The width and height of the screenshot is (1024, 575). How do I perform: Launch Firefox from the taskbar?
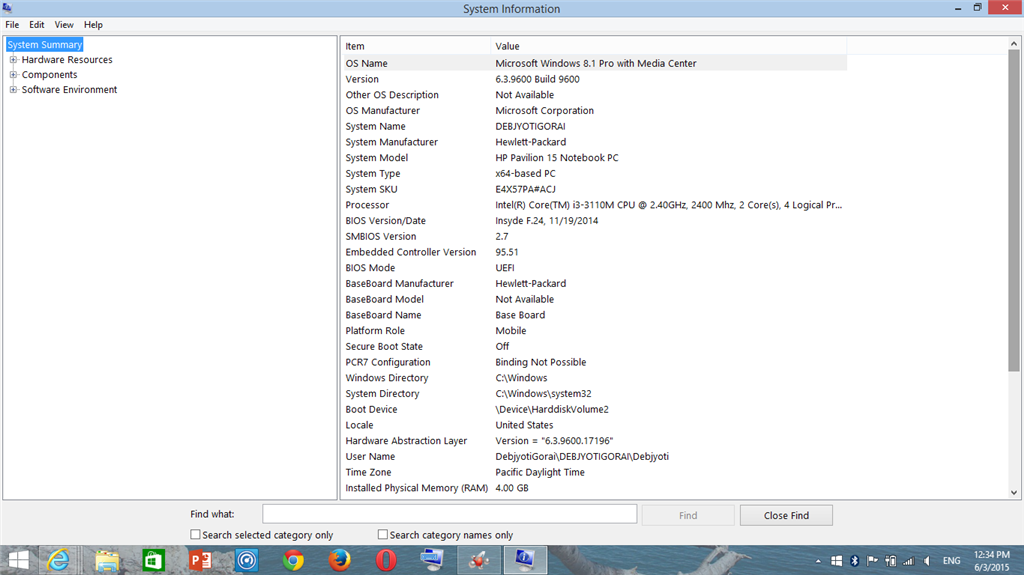pyautogui.click(x=340, y=561)
